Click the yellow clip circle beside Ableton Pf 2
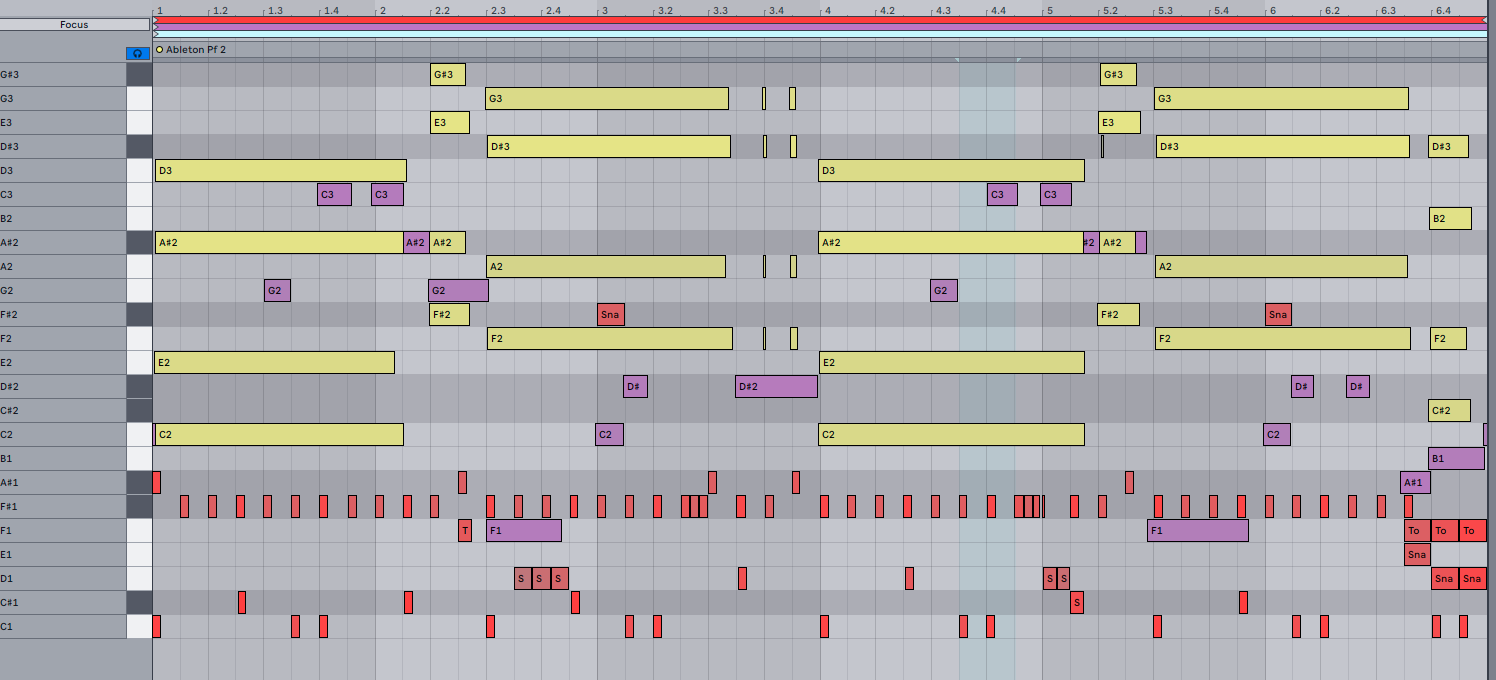The image size is (1496, 680). coord(159,49)
